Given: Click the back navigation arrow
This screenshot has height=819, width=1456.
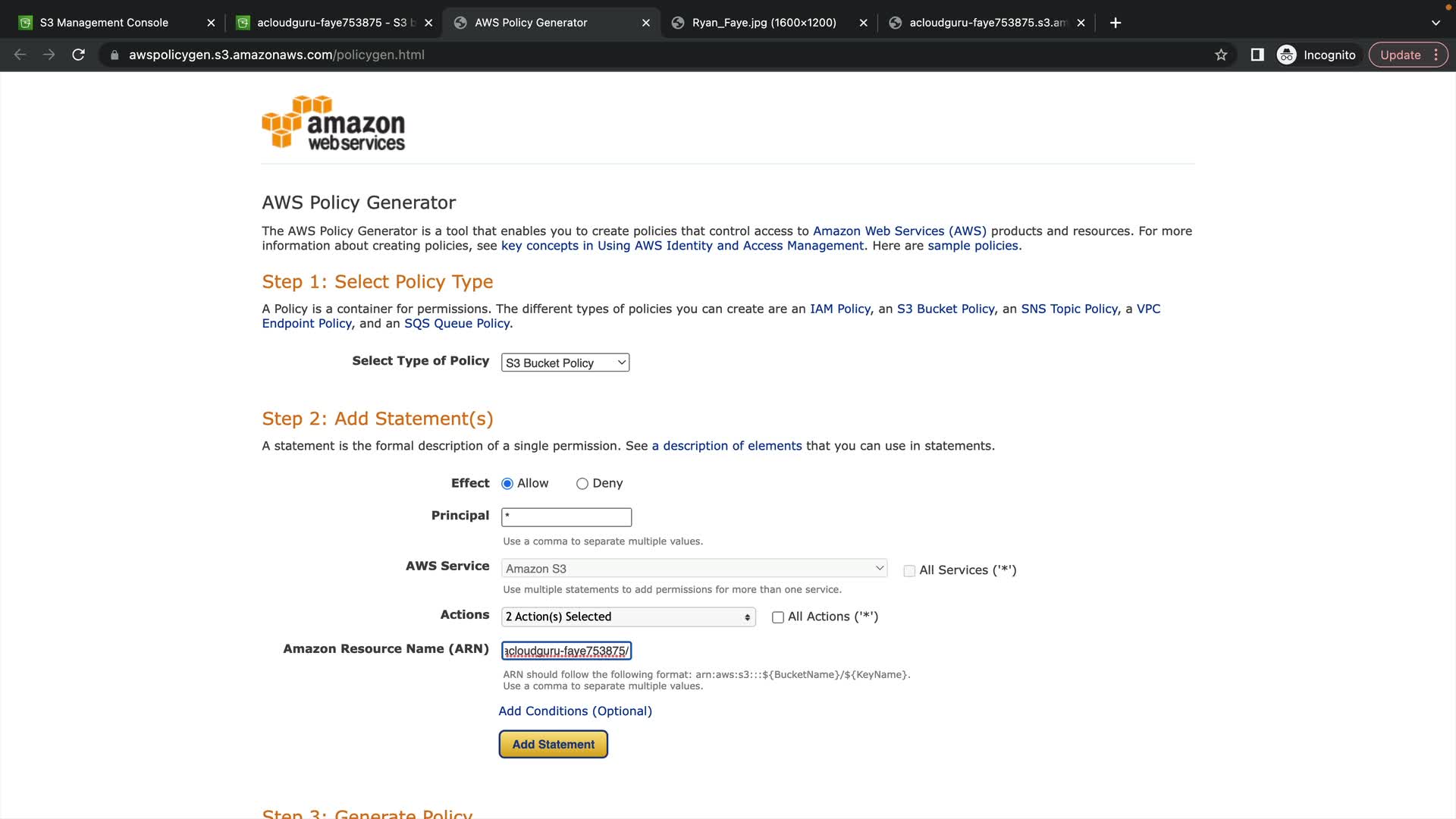Looking at the screenshot, I should point(20,55).
